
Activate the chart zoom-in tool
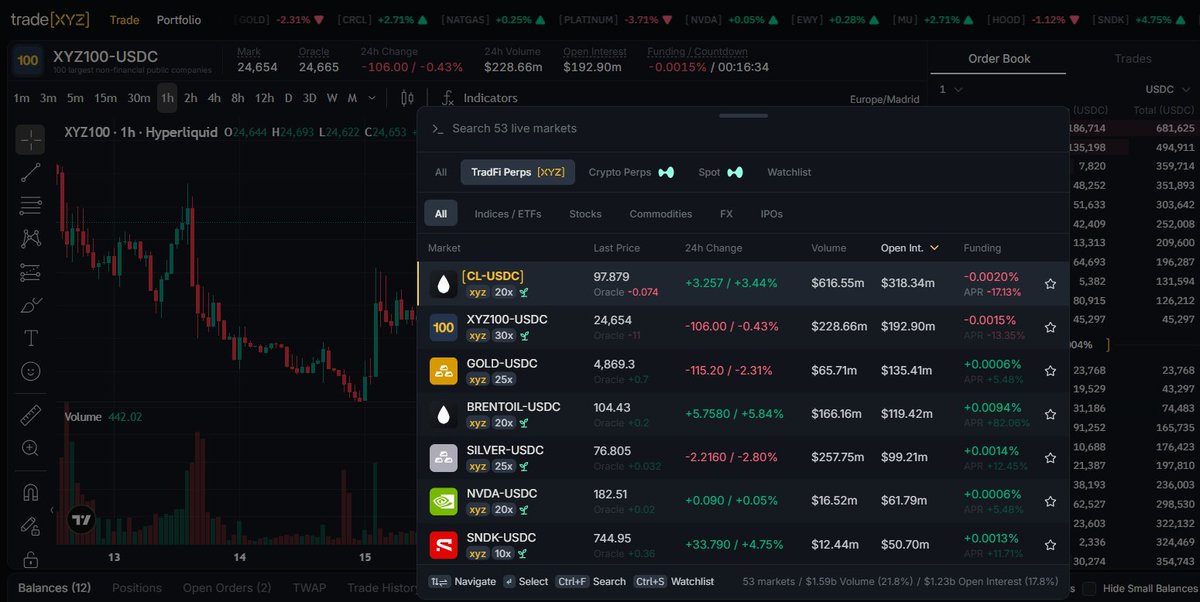(30, 448)
